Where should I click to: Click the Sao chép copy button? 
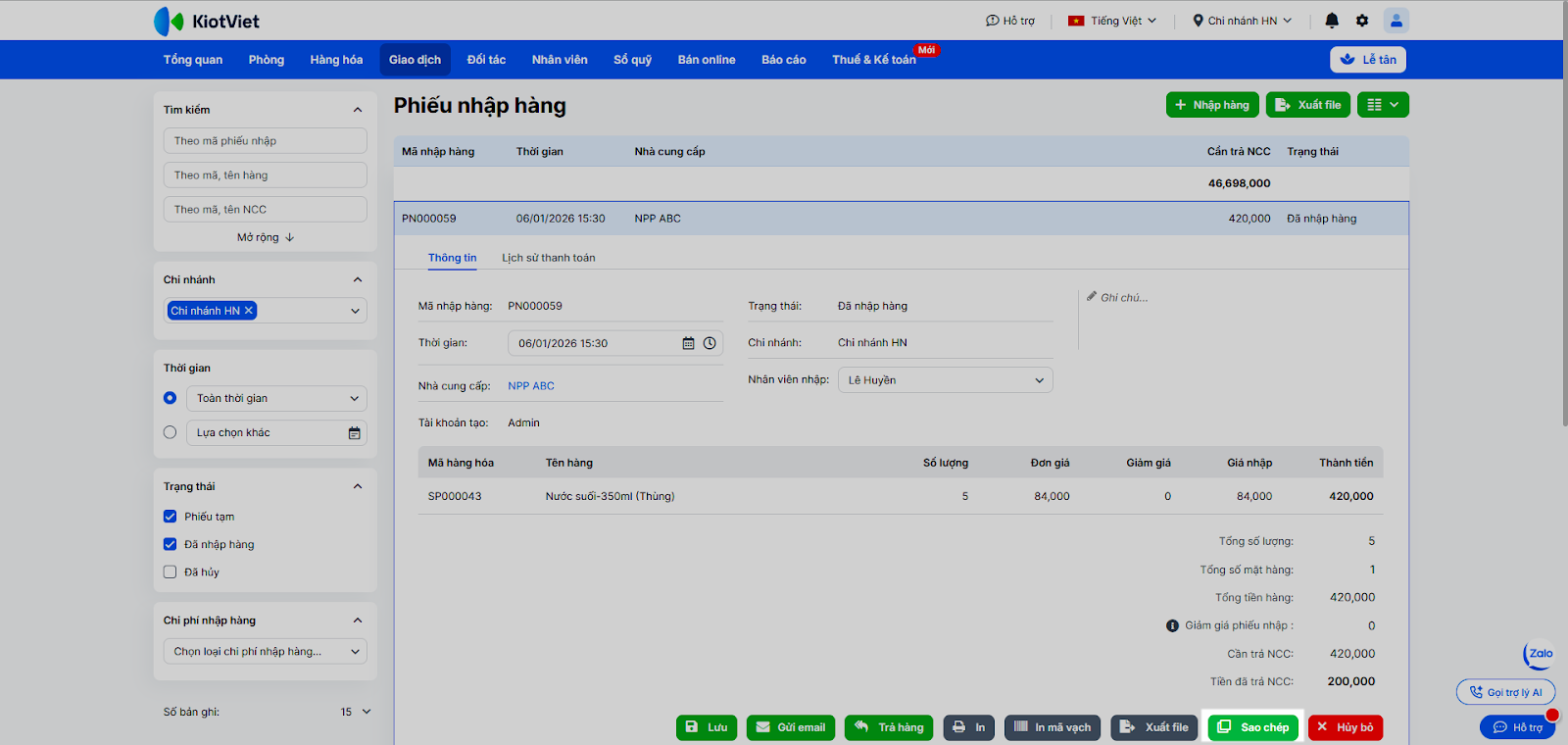[x=1253, y=727]
